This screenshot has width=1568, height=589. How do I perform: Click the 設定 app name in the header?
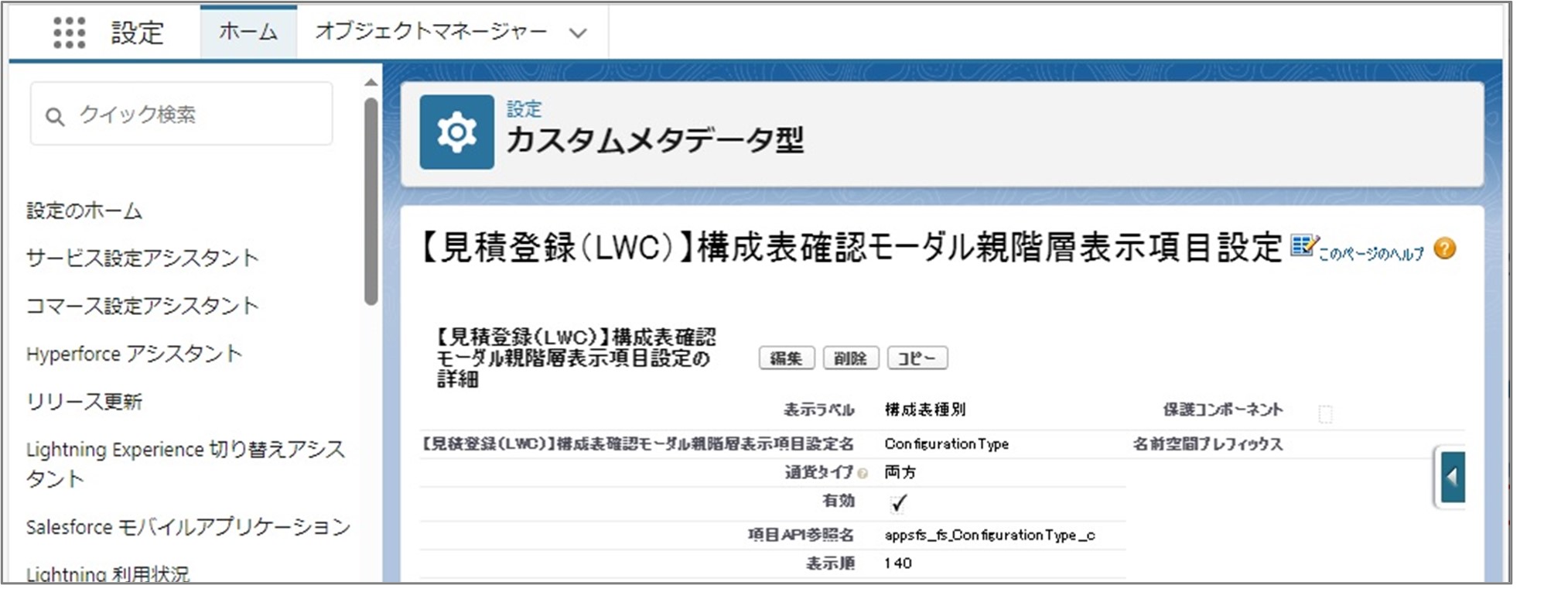coord(137,33)
